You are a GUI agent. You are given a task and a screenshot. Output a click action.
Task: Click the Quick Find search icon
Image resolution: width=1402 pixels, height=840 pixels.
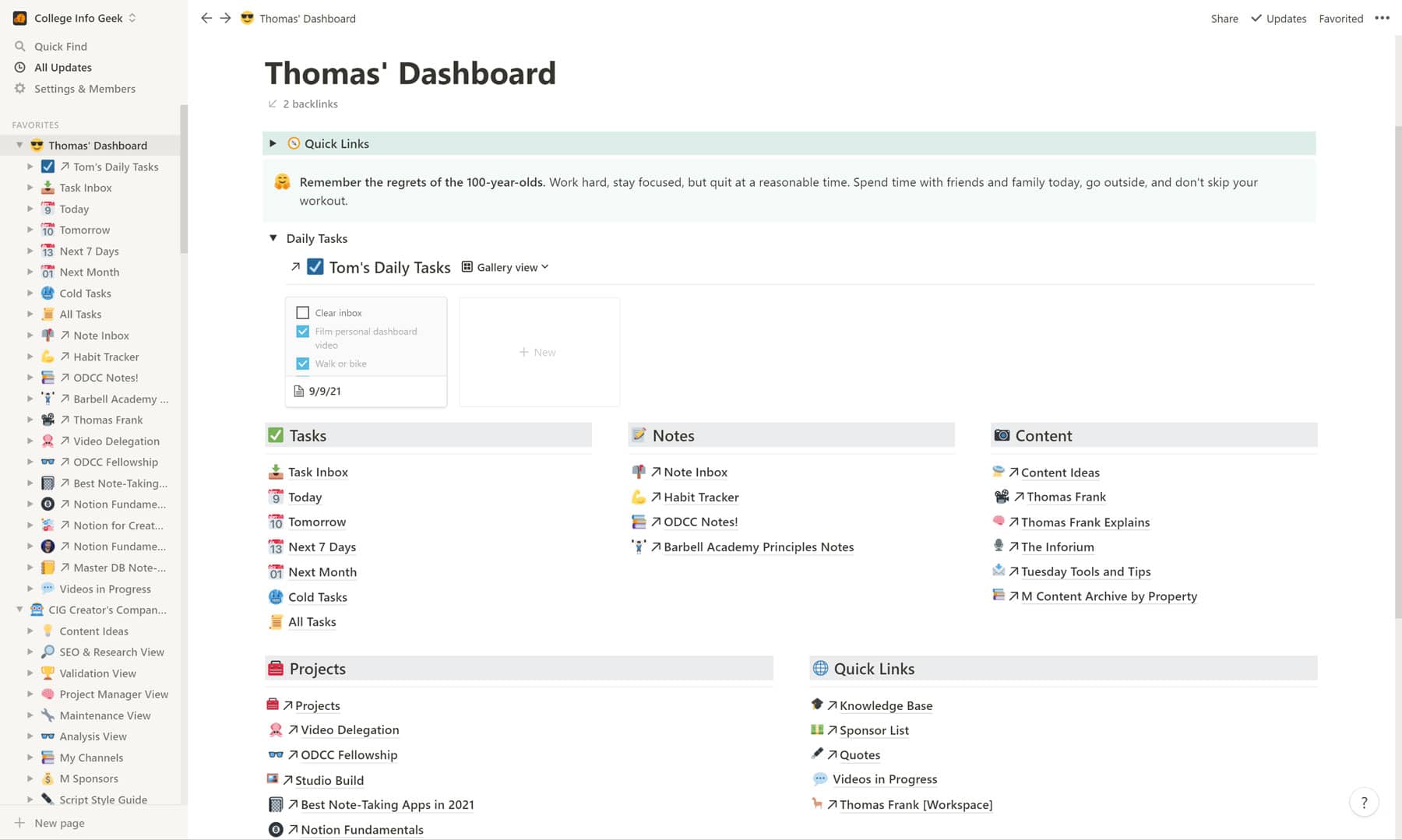coord(20,46)
